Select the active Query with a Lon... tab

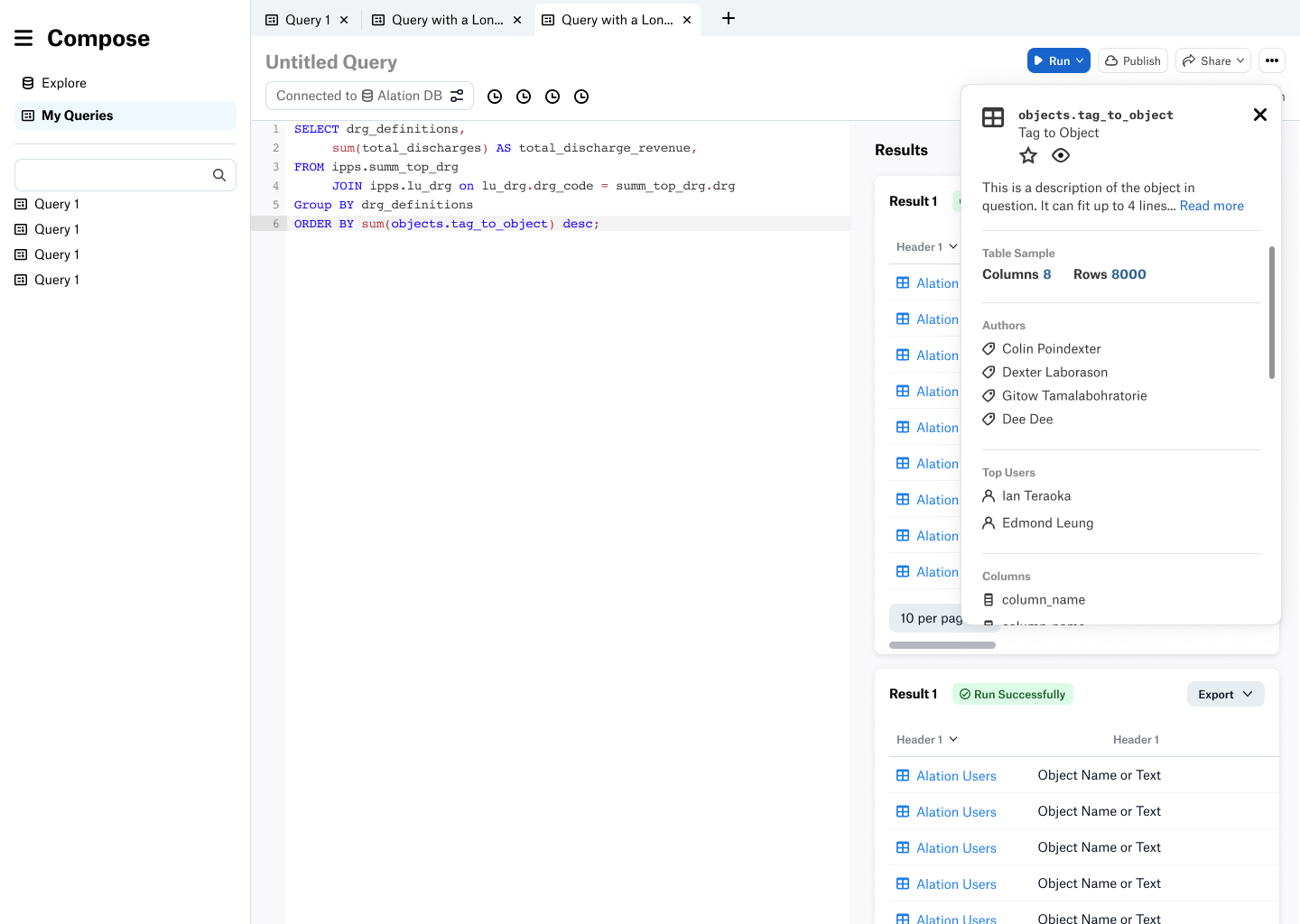(617, 20)
